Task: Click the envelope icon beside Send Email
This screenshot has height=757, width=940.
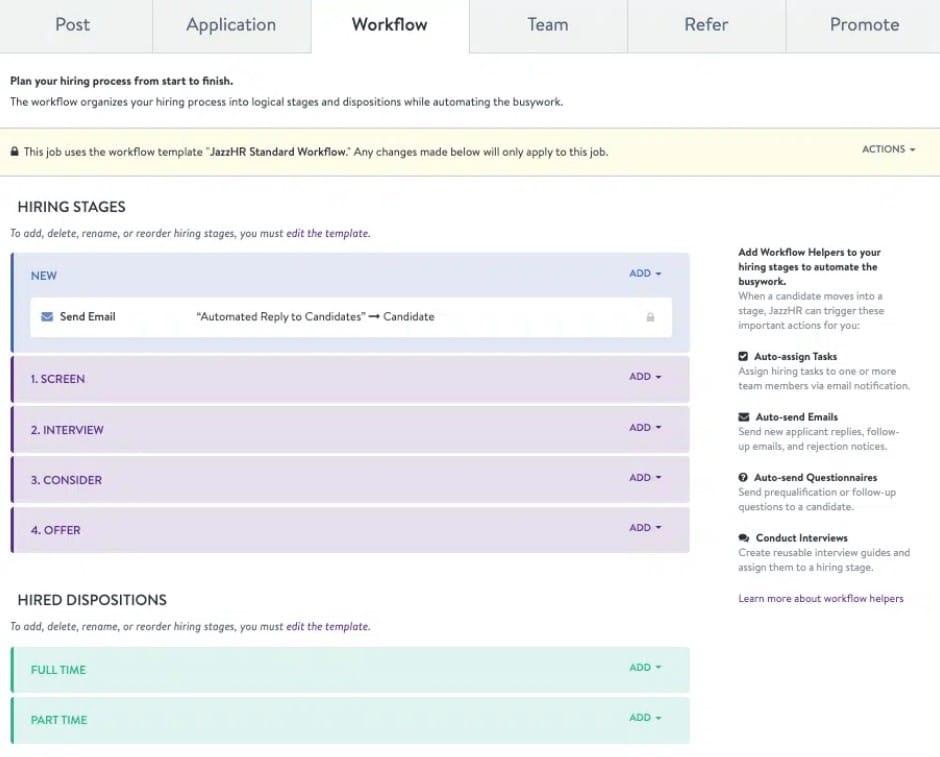Action: click(47, 316)
